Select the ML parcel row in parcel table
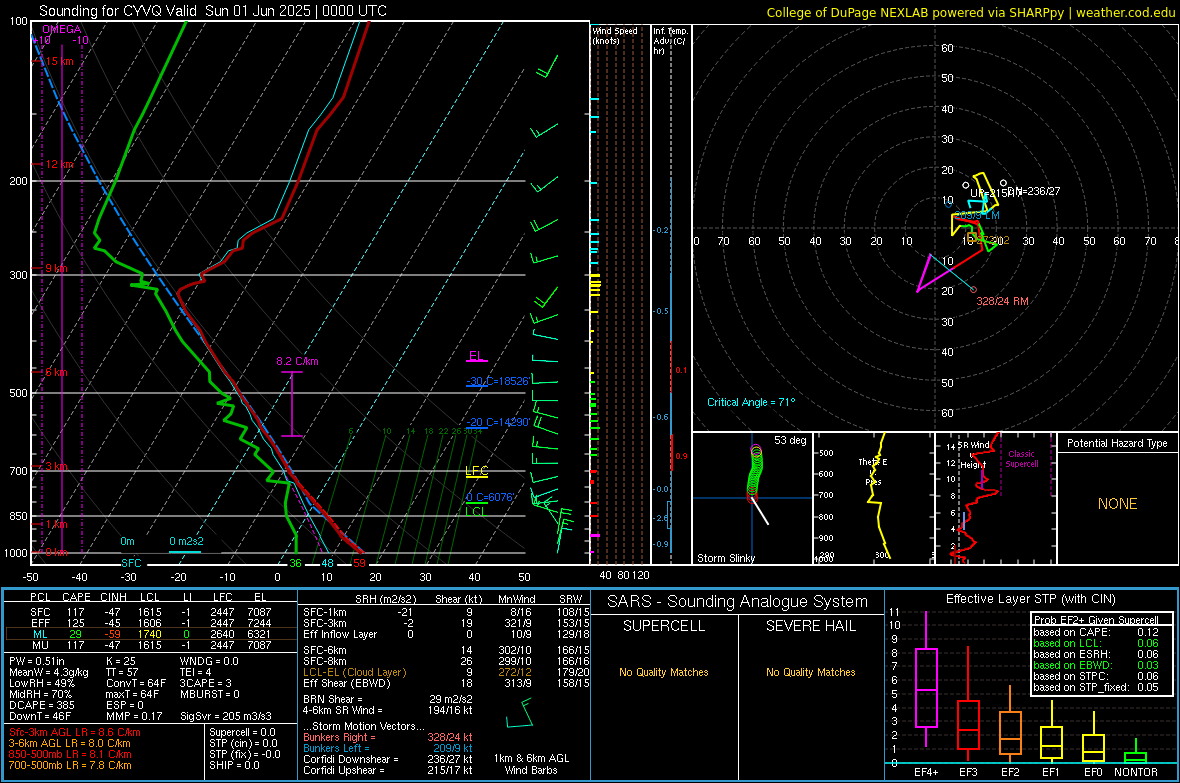 tap(151, 634)
